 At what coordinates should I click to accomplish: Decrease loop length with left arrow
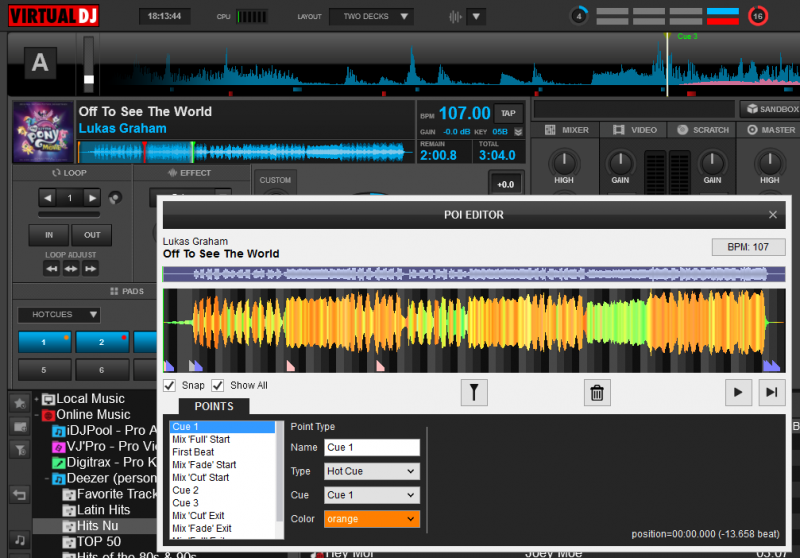(x=47, y=198)
